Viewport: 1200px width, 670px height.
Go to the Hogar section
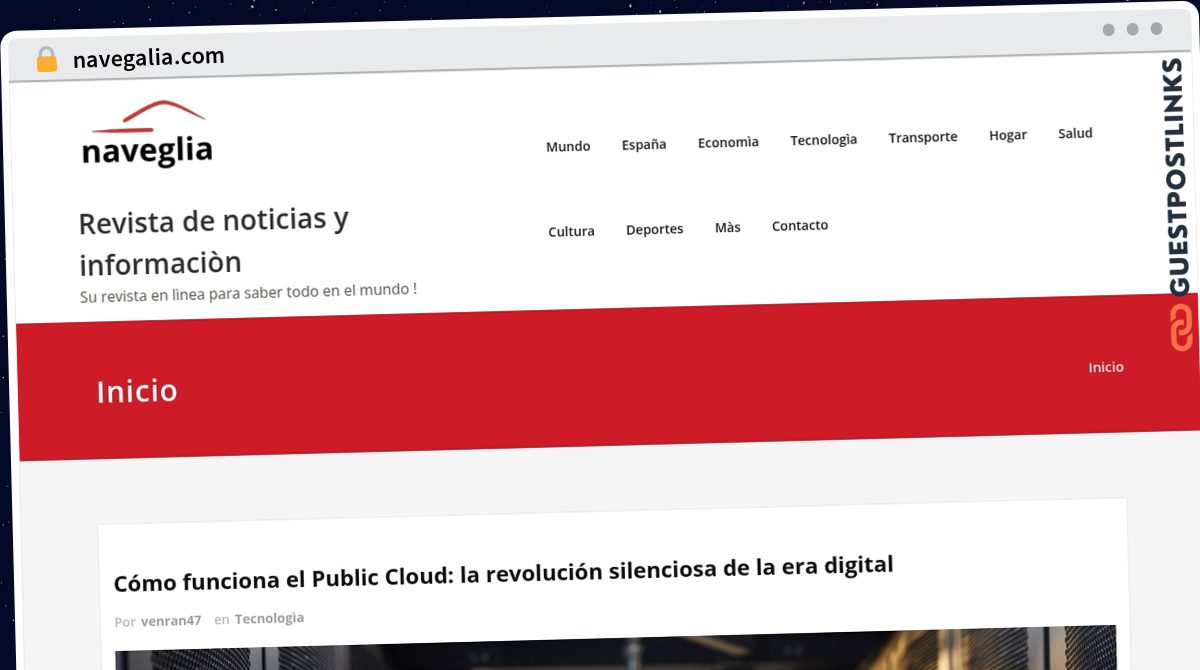tap(1008, 135)
